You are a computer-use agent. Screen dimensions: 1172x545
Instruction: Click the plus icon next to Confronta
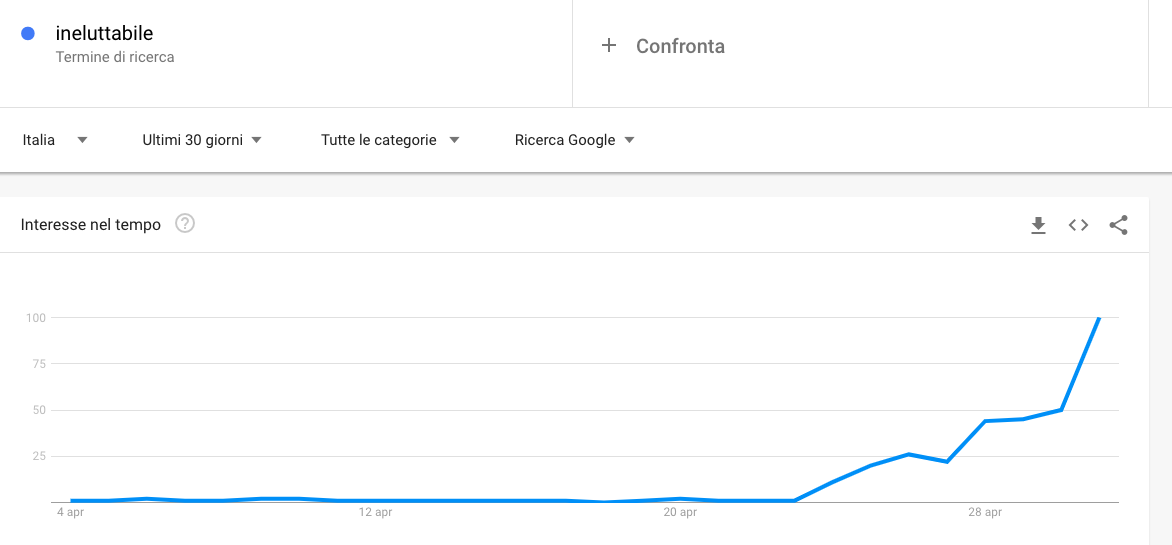click(x=609, y=46)
